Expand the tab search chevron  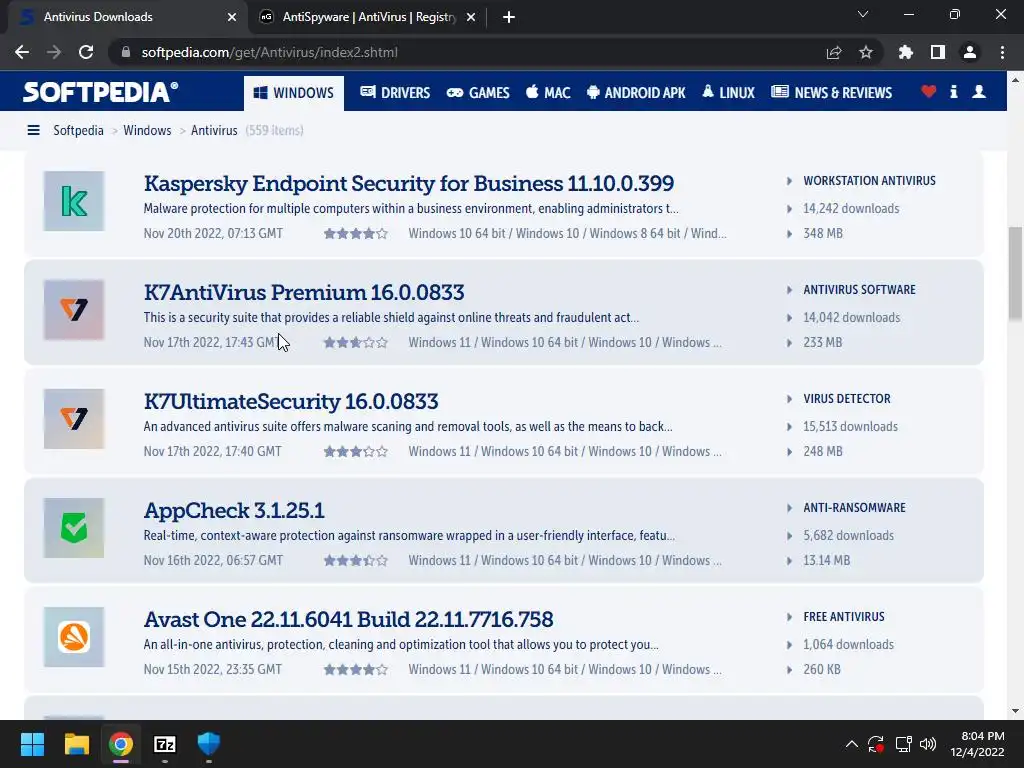863,15
